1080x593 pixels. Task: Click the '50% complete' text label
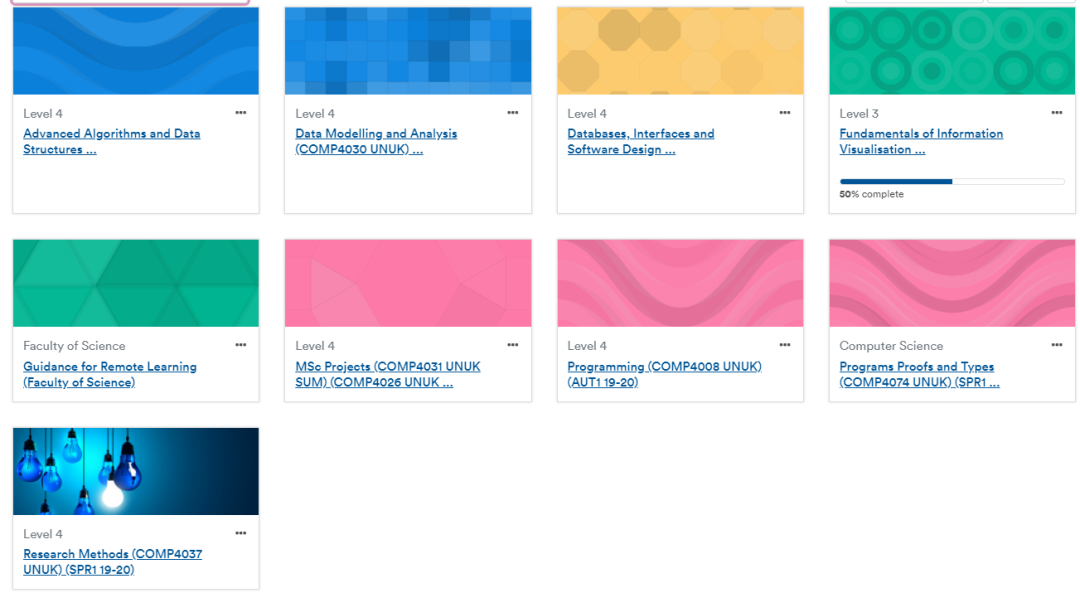[871, 194]
